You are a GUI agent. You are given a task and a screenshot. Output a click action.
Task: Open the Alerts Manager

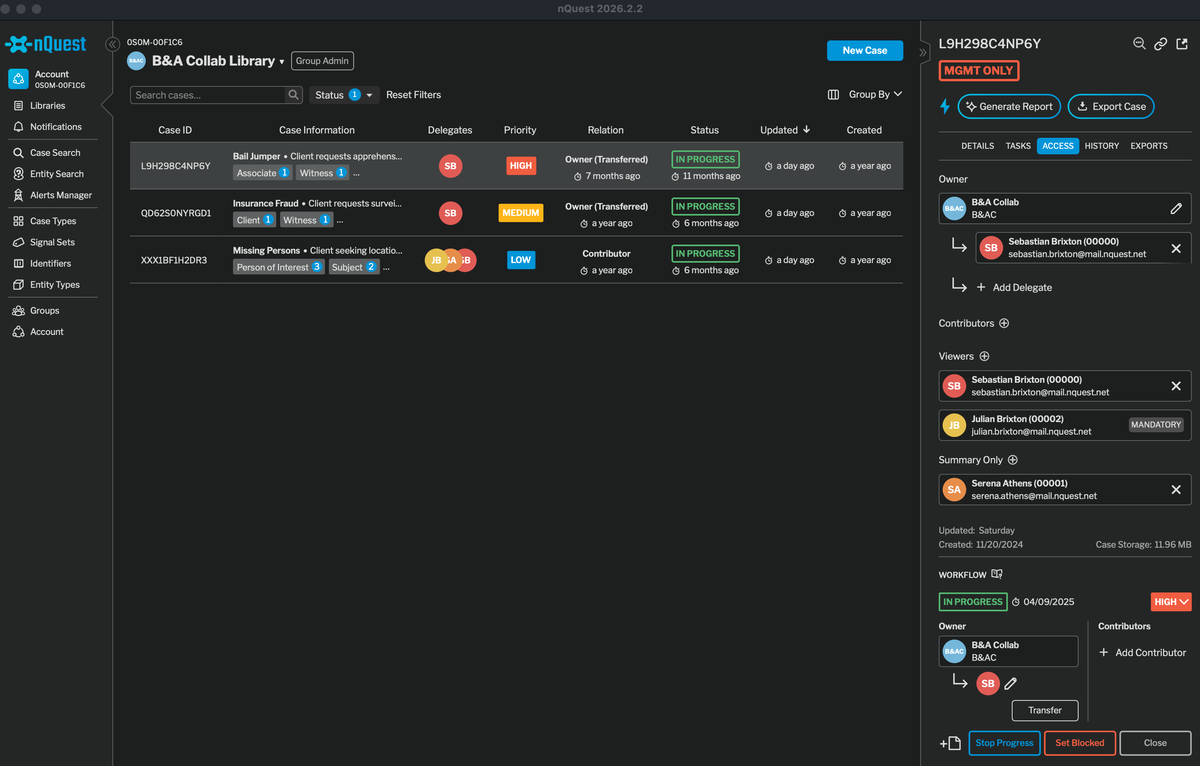62,195
